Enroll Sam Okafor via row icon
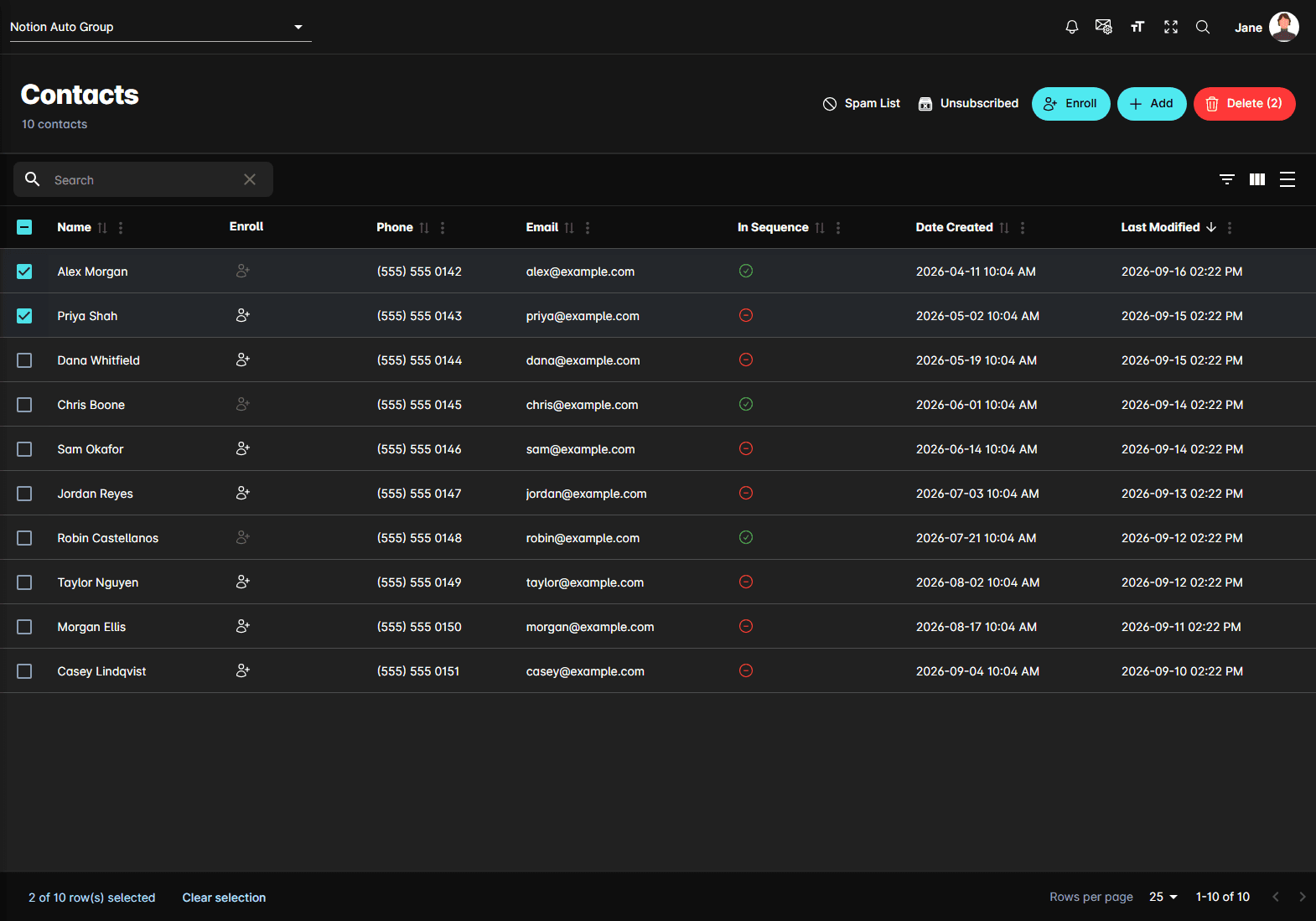Viewport: 1316px width, 921px height. 243,449
